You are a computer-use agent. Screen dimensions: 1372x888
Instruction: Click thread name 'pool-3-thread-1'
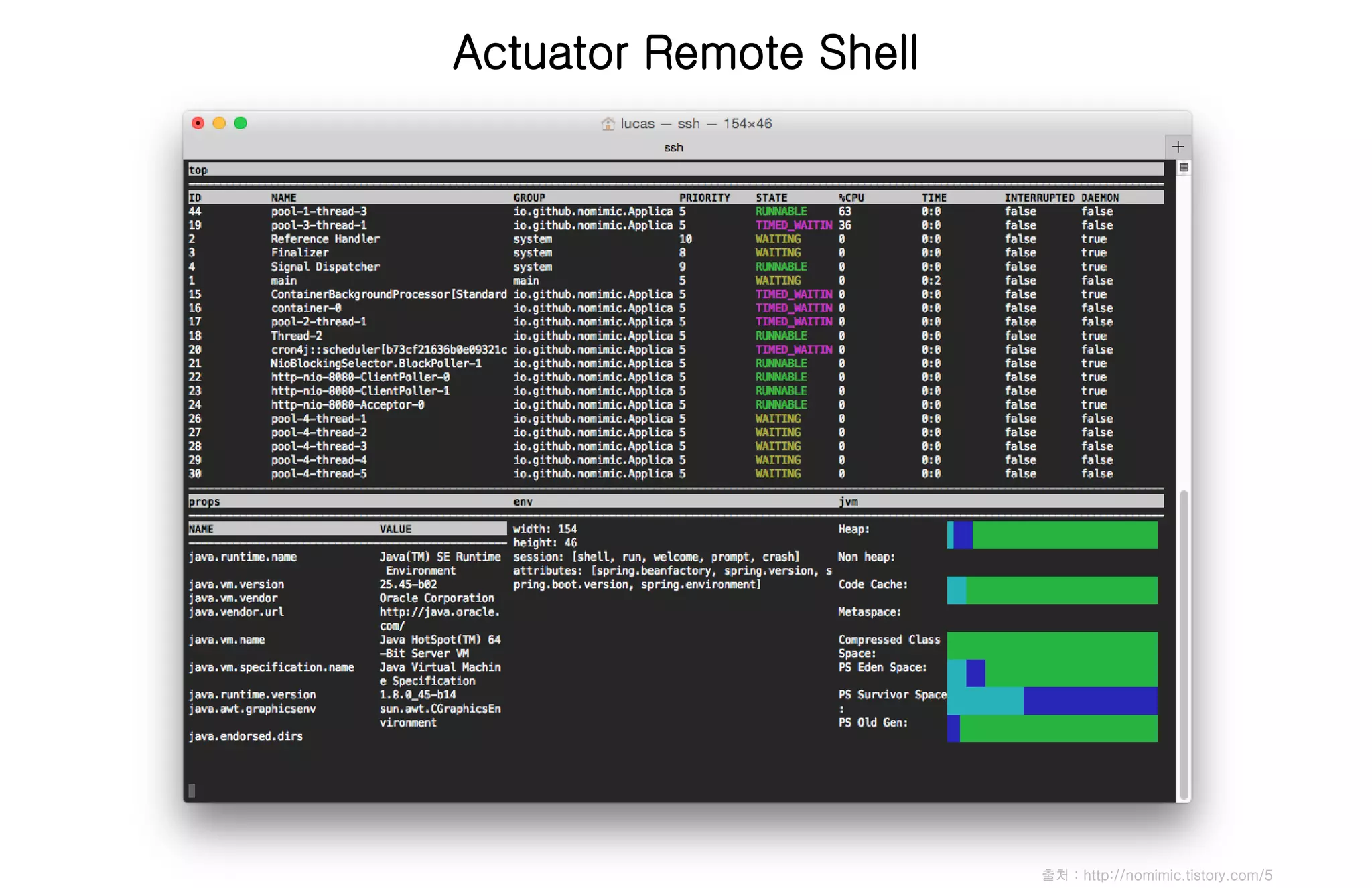[x=319, y=225]
